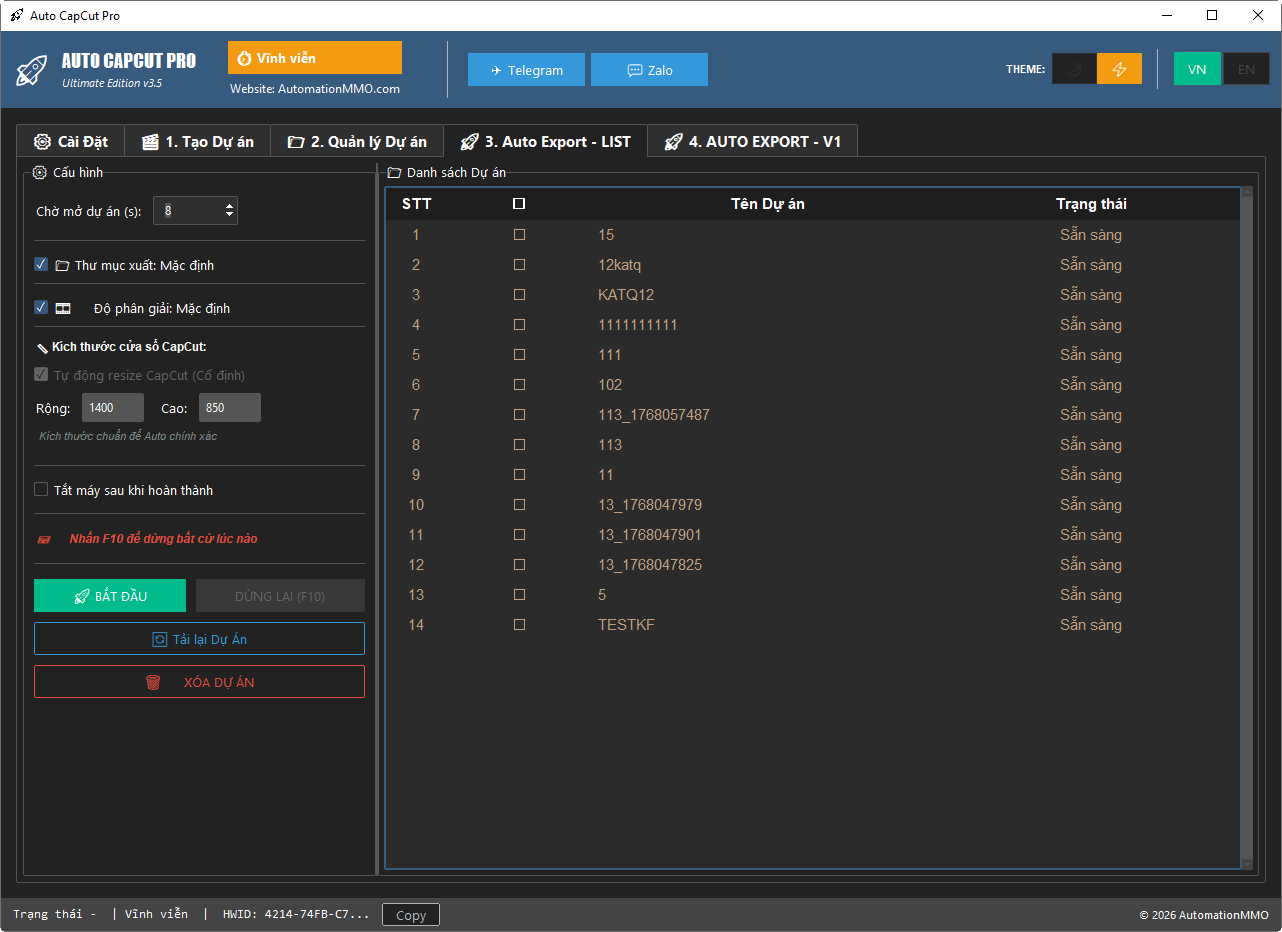Open the Telegram channel button
The width and height of the screenshot is (1282, 932).
tap(526, 70)
